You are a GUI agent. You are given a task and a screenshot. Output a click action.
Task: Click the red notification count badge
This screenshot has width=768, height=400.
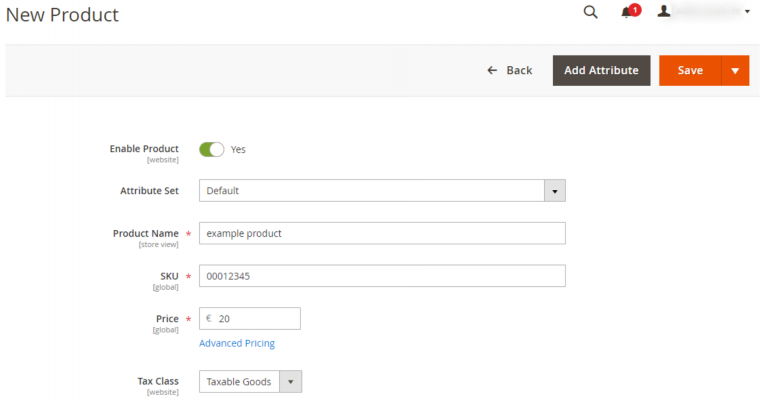(x=635, y=9)
